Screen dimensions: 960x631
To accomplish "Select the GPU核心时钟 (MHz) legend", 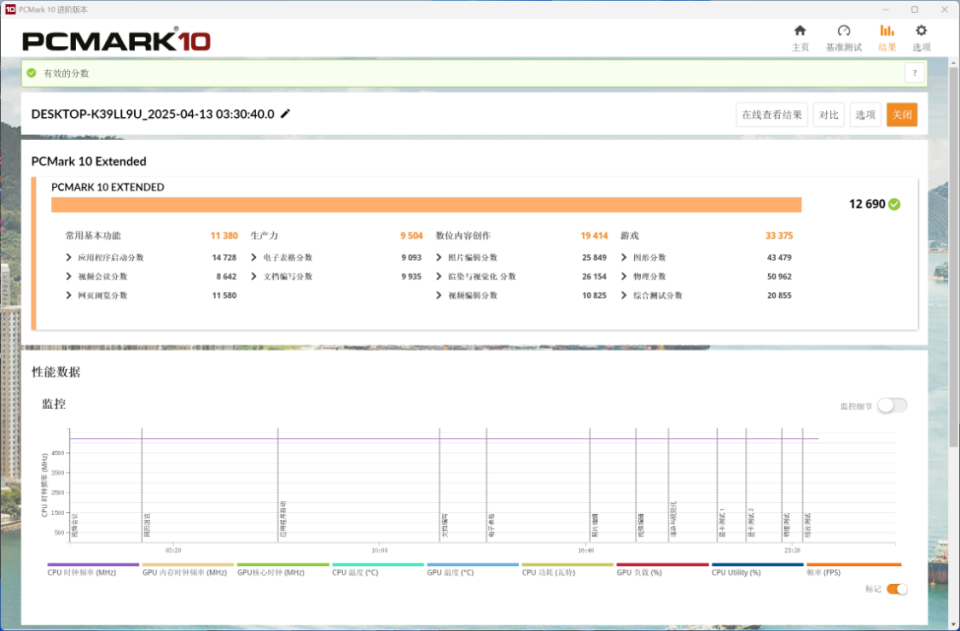I will pyautogui.click(x=283, y=570).
